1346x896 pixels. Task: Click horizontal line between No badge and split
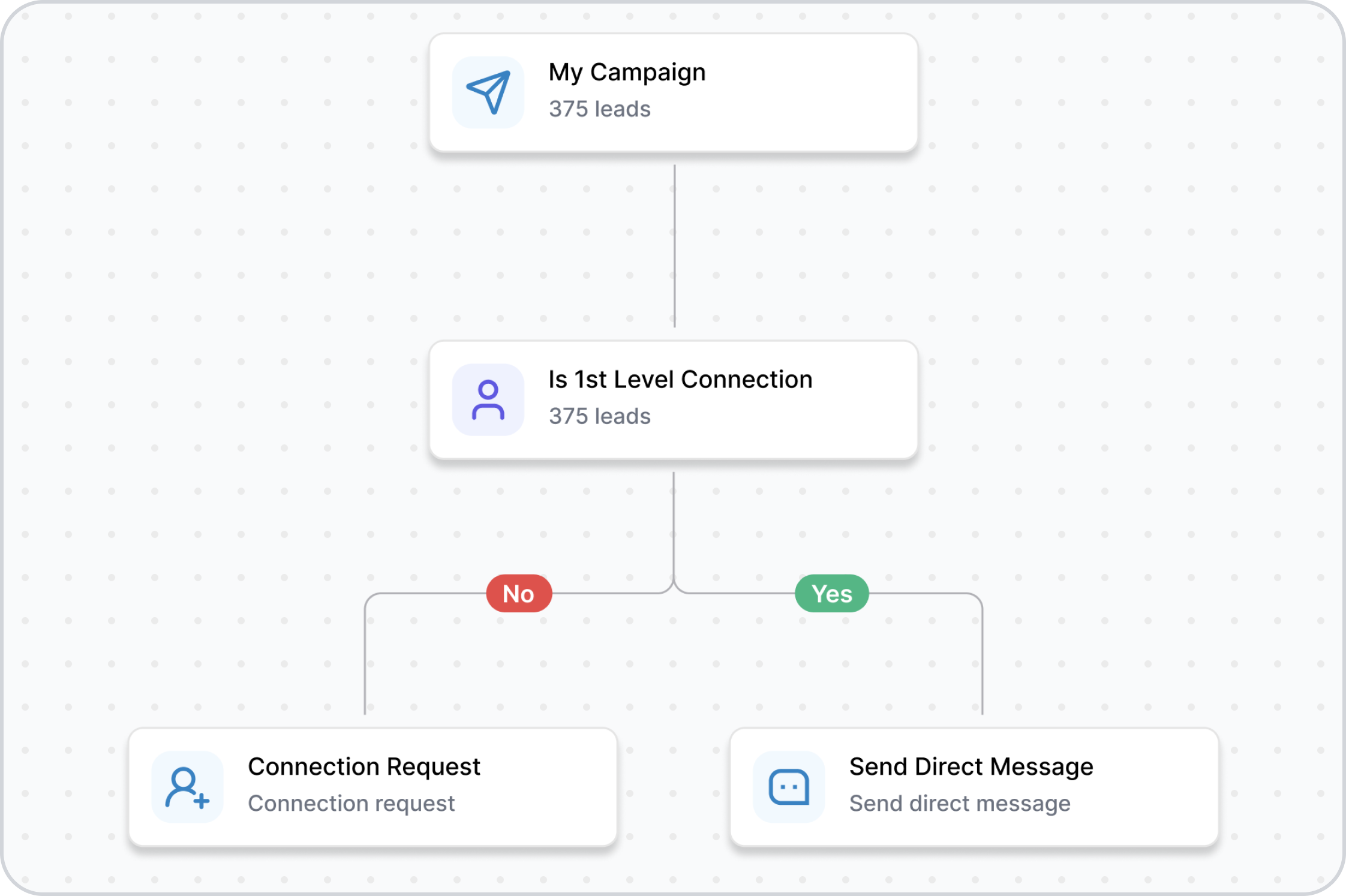coord(606,594)
